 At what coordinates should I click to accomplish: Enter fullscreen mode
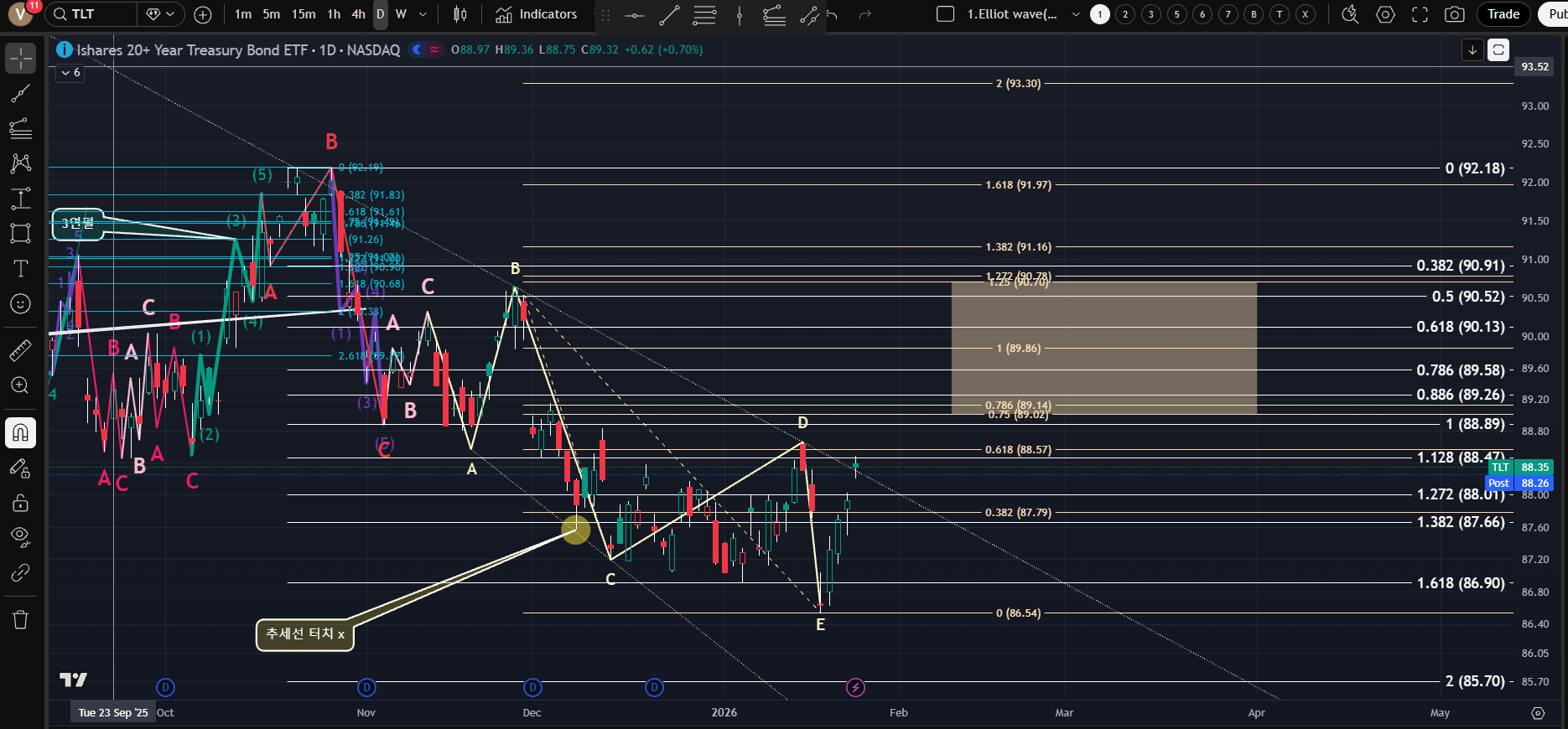[x=1420, y=14]
